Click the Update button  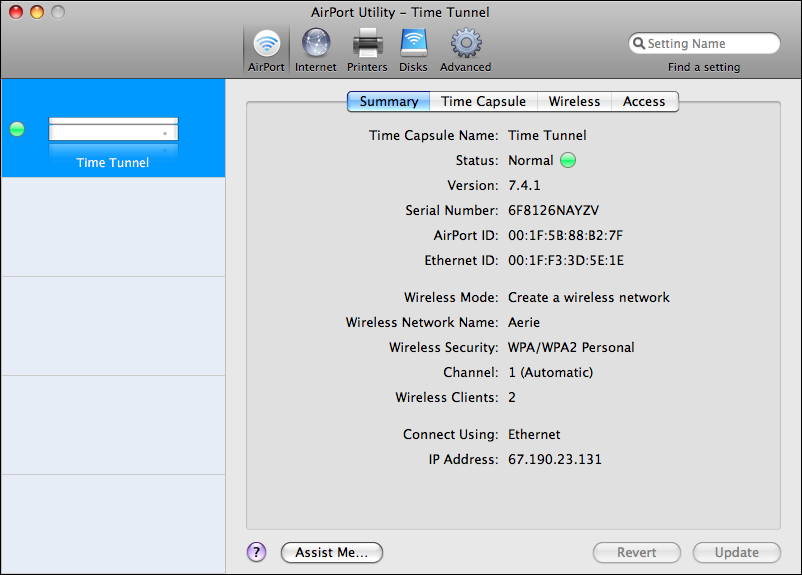pyautogui.click(x=737, y=552)
